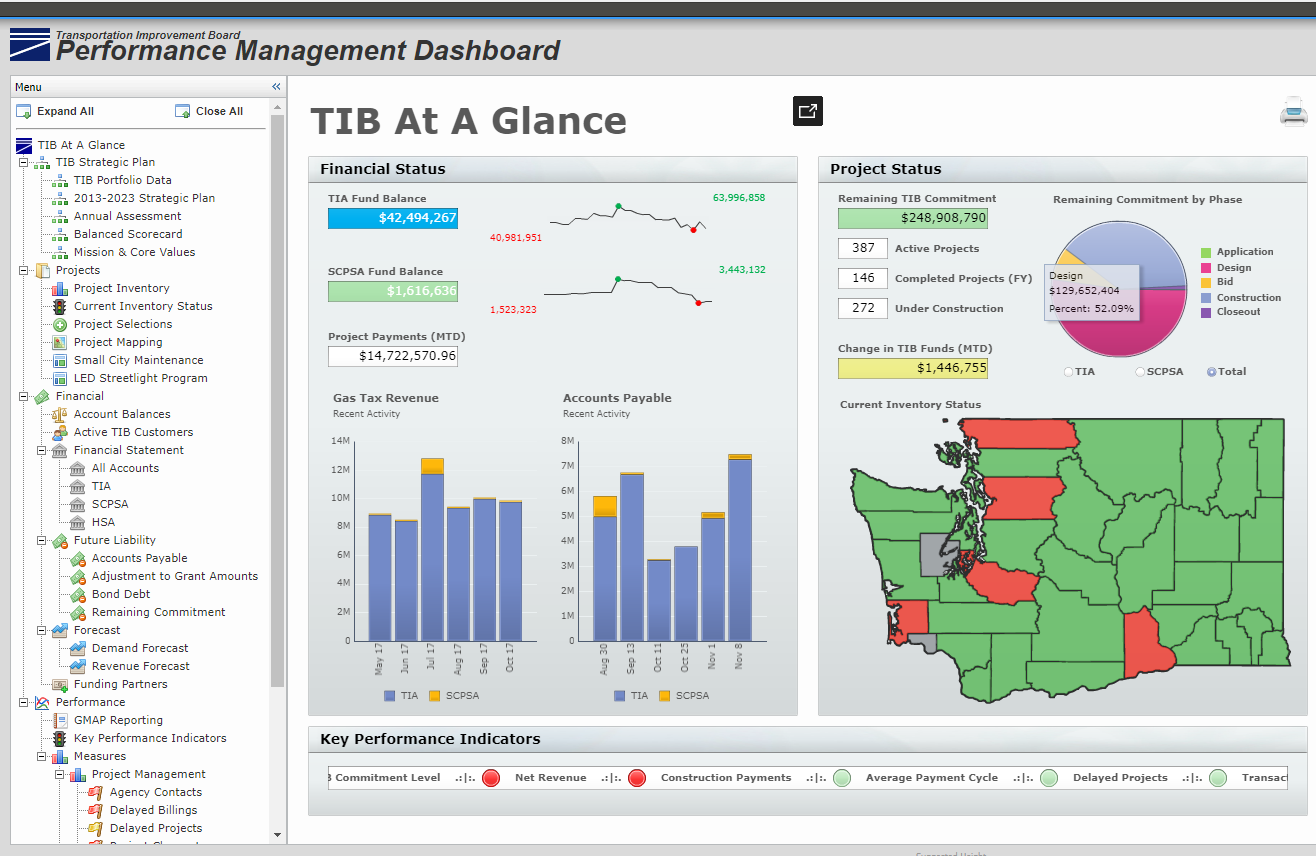Viewport: 1316px width, 856px height.
Task: Open the Annual Assessment item
Action: (x=127, y=216)
